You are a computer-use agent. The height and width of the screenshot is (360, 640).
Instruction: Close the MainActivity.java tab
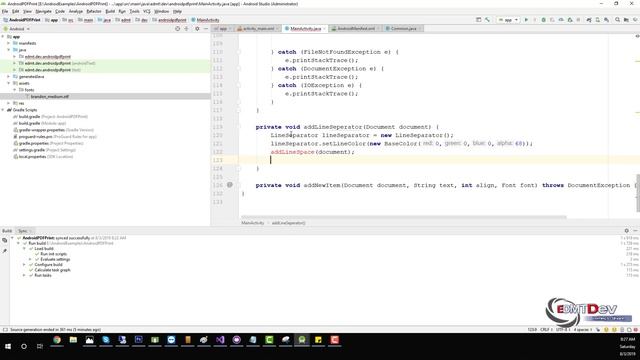(324, 29)
